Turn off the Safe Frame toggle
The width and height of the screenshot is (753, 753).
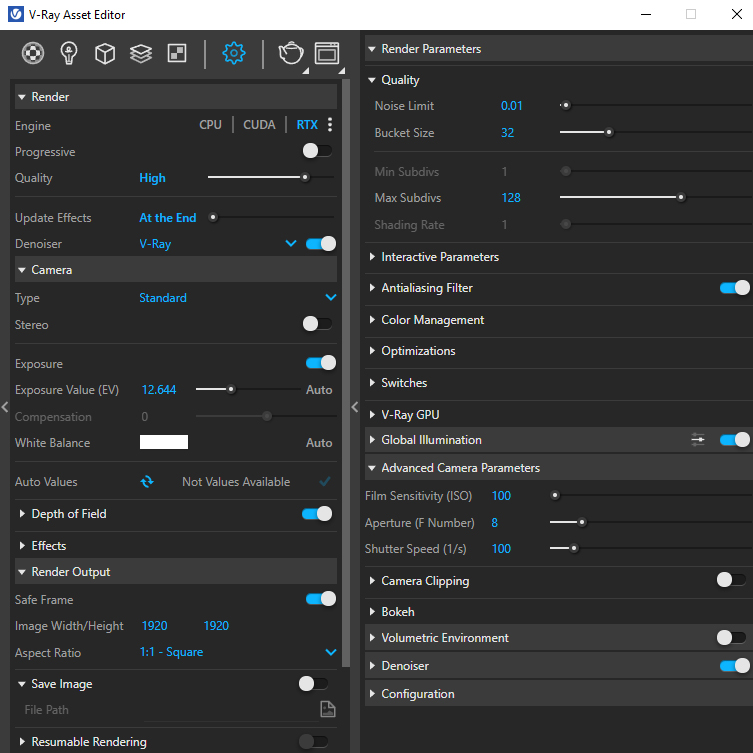click(320, 599)
